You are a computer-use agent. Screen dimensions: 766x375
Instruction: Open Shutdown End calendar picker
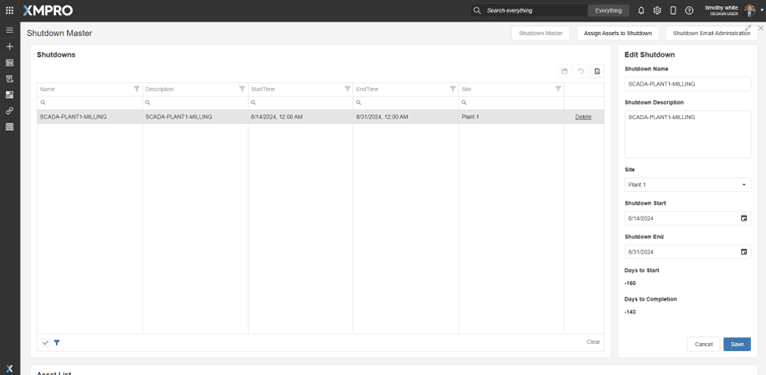pyautogui.click(x=744, y=252)
